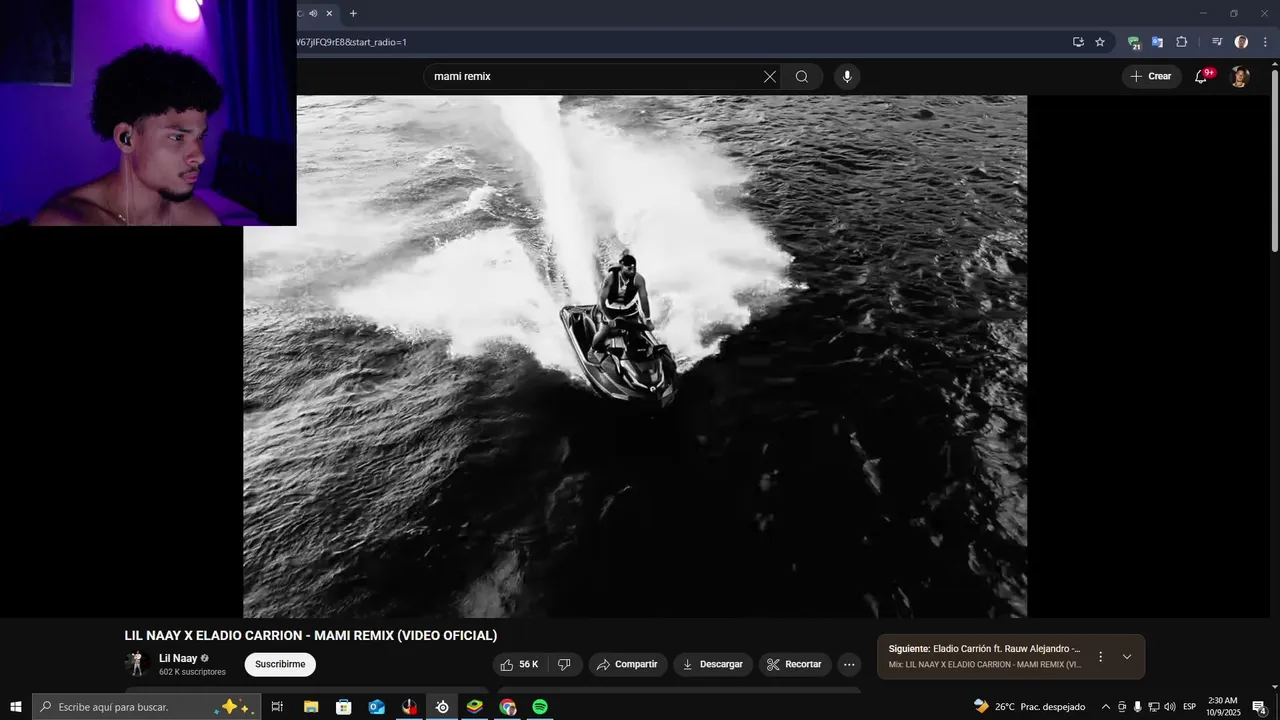Dislike the video
Viewport: 1280px width, 720px height.
564,664
